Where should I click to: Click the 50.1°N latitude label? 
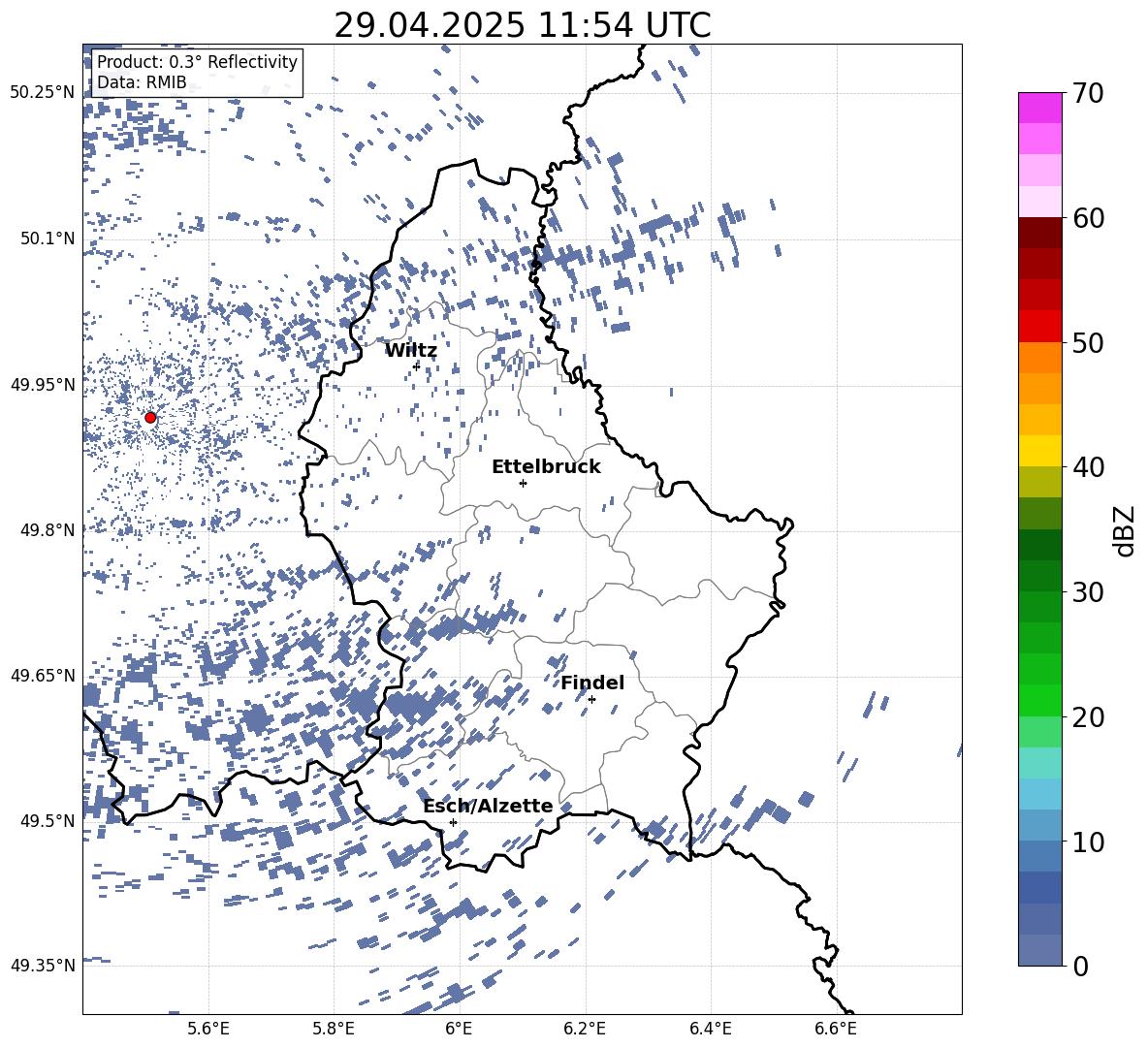pos(48,238)
